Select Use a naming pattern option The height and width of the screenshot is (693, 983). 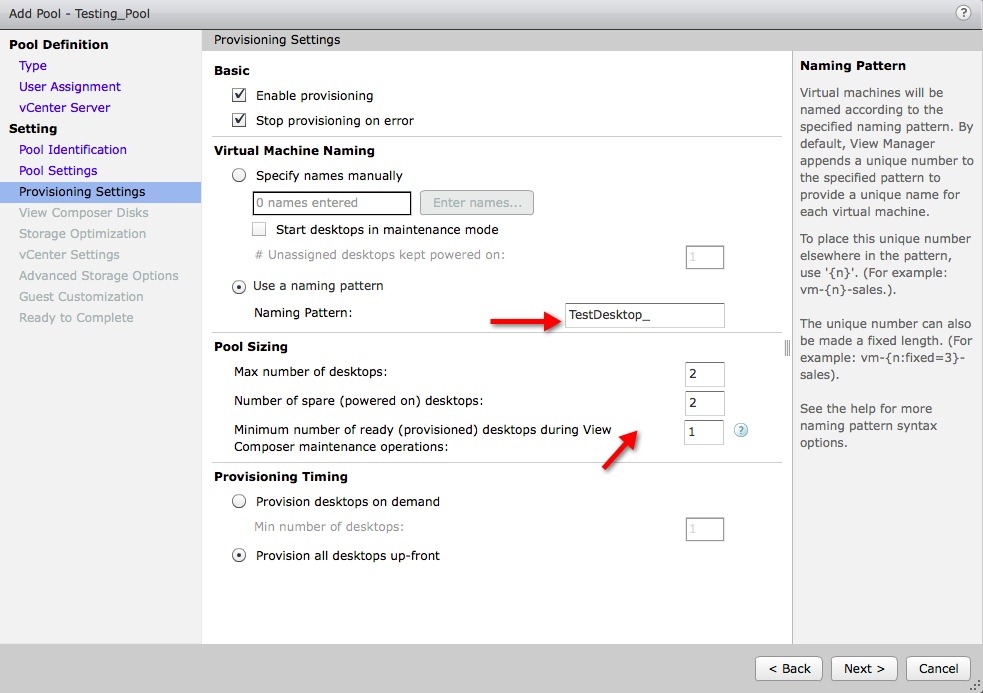pos(239,286)
